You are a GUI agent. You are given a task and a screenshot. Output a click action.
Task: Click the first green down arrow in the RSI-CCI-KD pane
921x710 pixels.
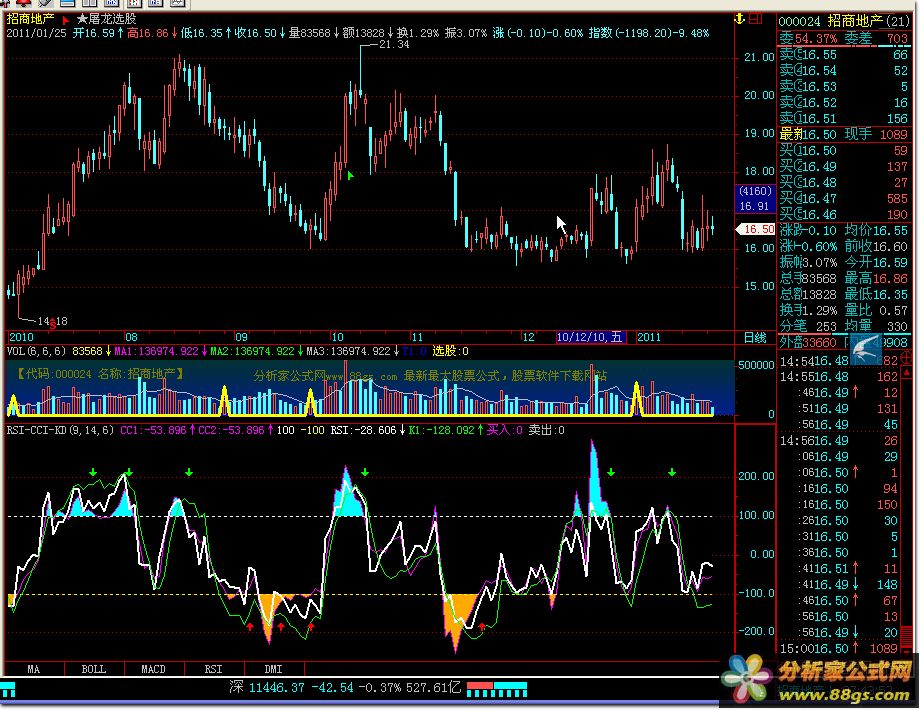pyautogui.click(x=93, y=472)
